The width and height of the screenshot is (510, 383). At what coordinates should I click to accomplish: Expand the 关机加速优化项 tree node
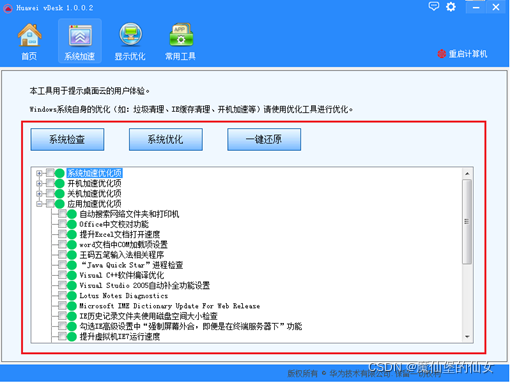(39, 194)
